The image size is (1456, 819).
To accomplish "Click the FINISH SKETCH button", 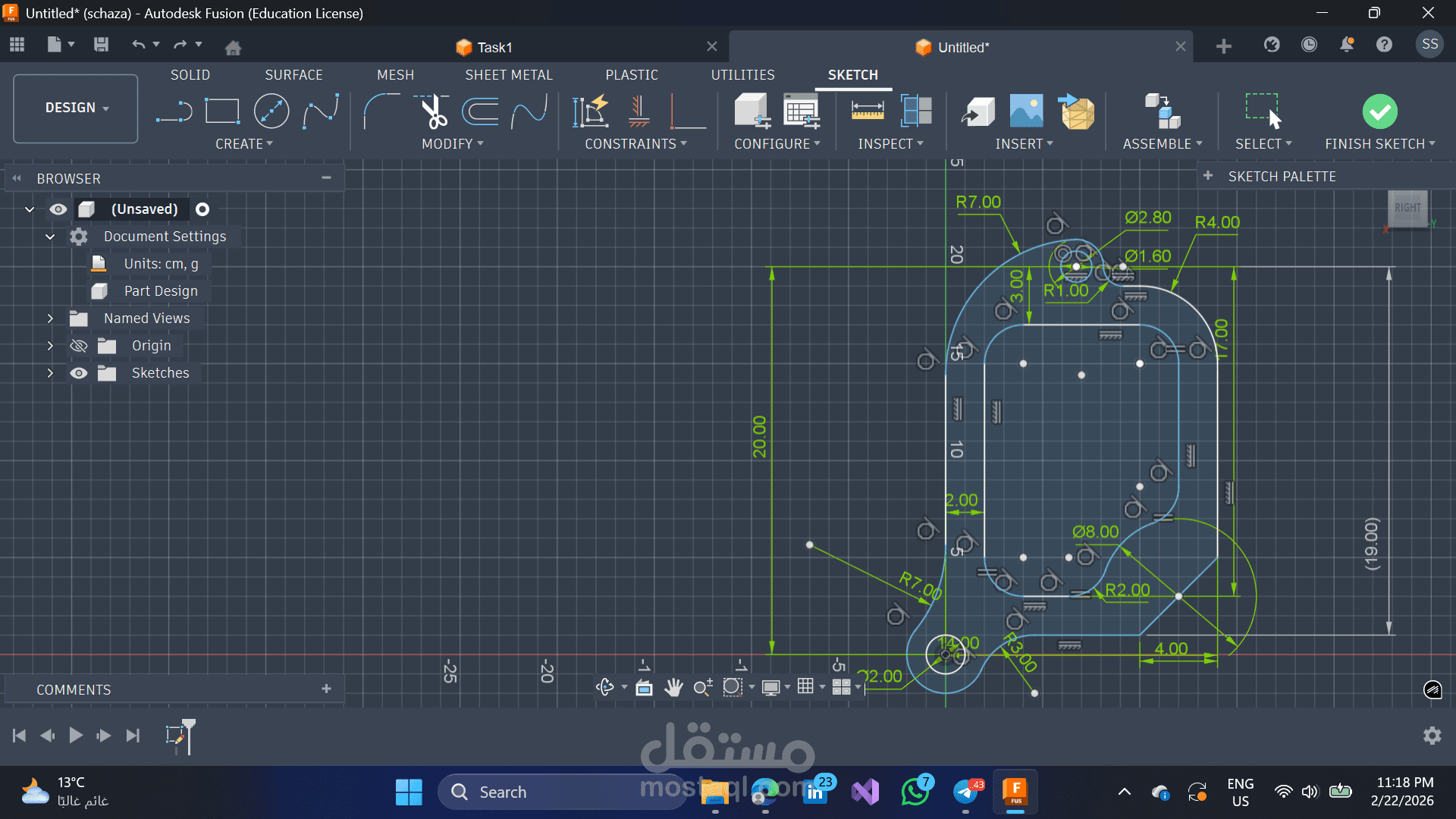I will click(1379, 112).
